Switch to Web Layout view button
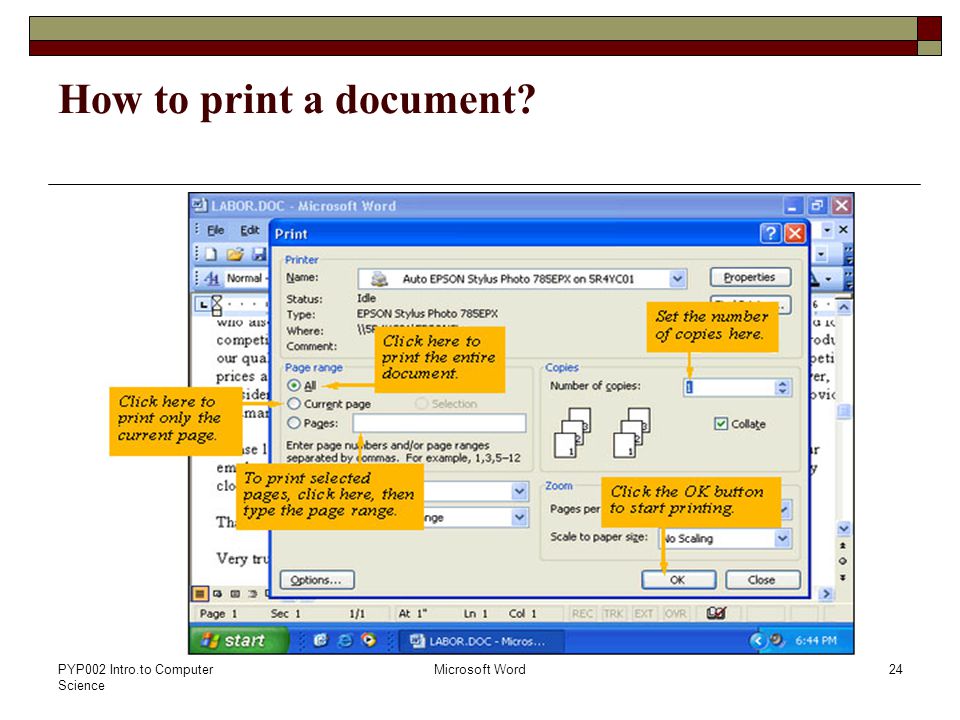This screenshot has height=720, width=960. pos(217,593)
